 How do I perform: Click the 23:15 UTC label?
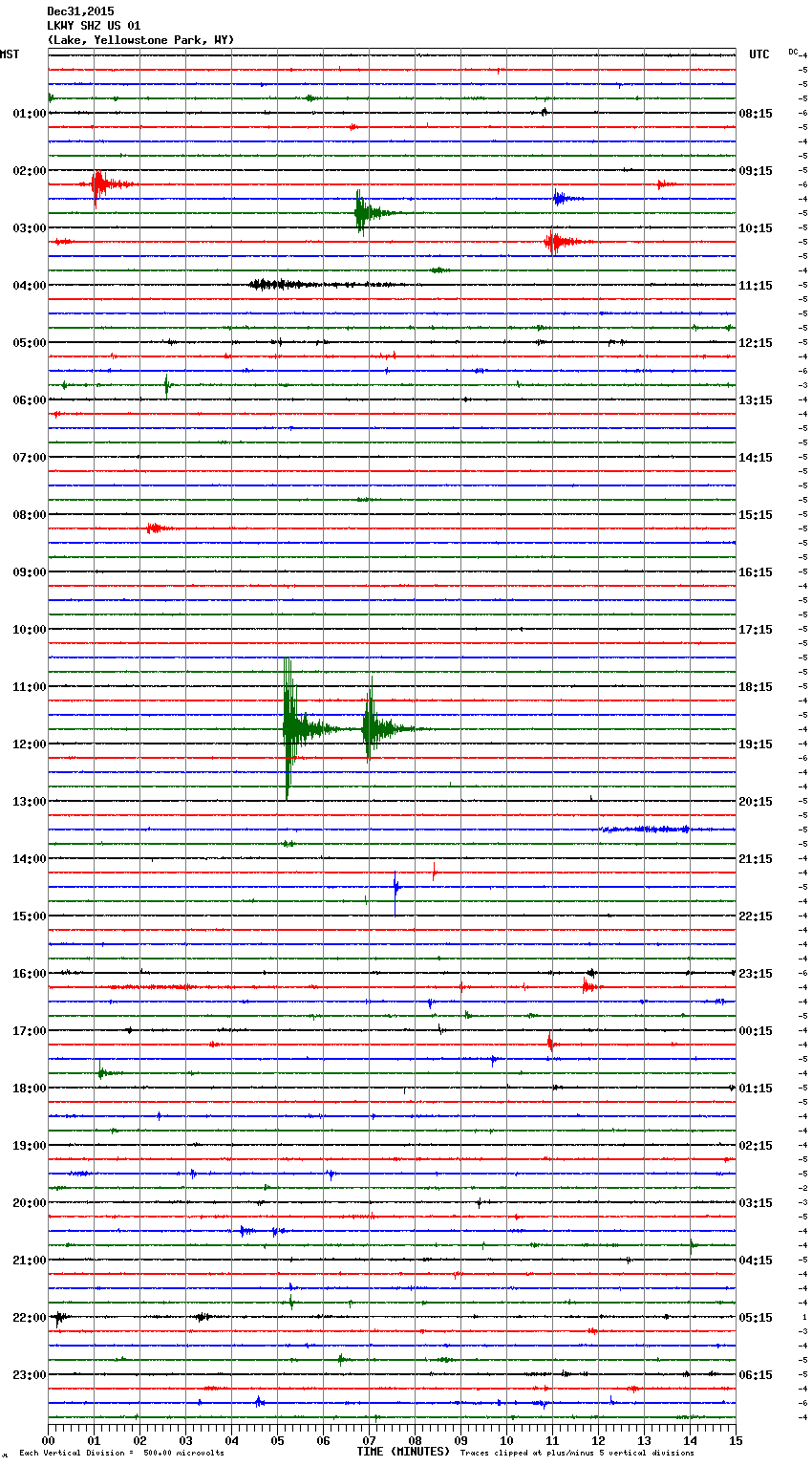[756, 974]
